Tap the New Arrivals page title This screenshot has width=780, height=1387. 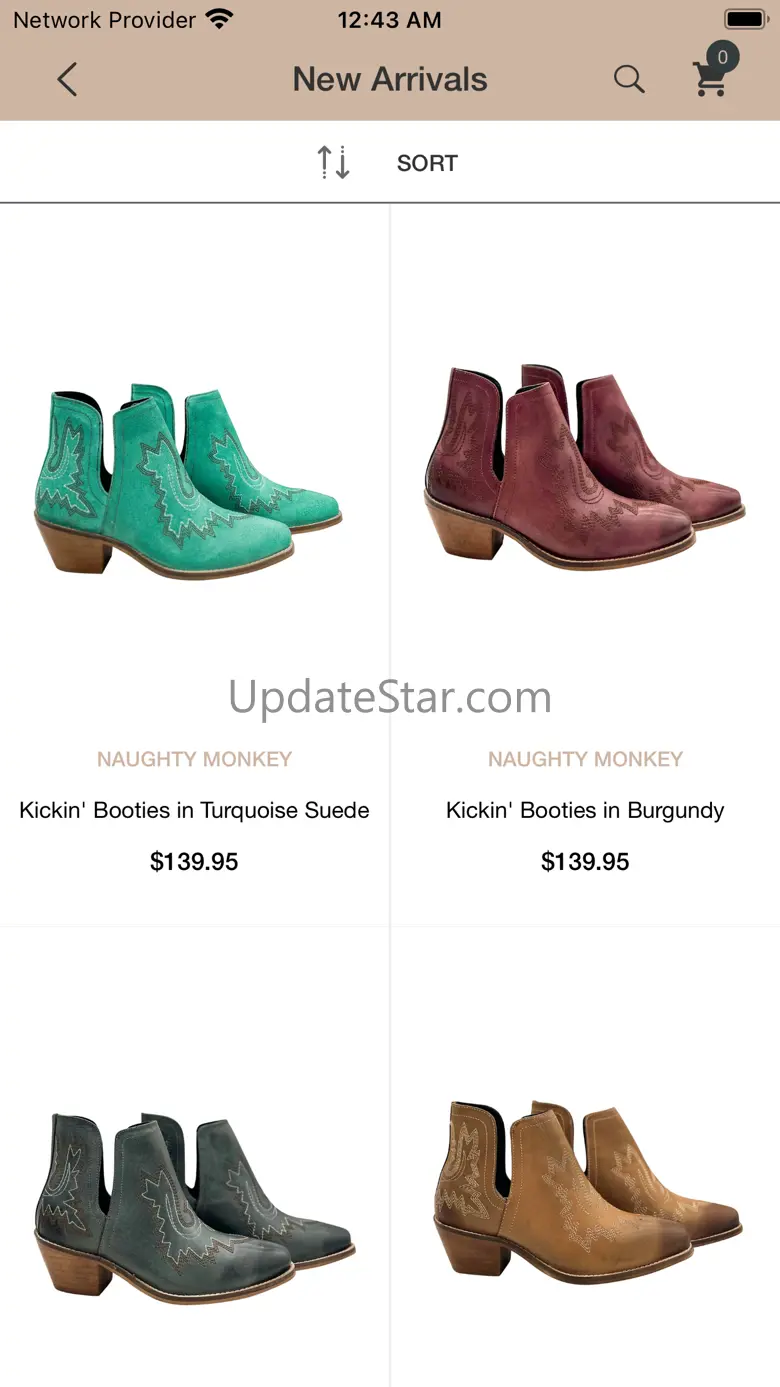(390, 79)
